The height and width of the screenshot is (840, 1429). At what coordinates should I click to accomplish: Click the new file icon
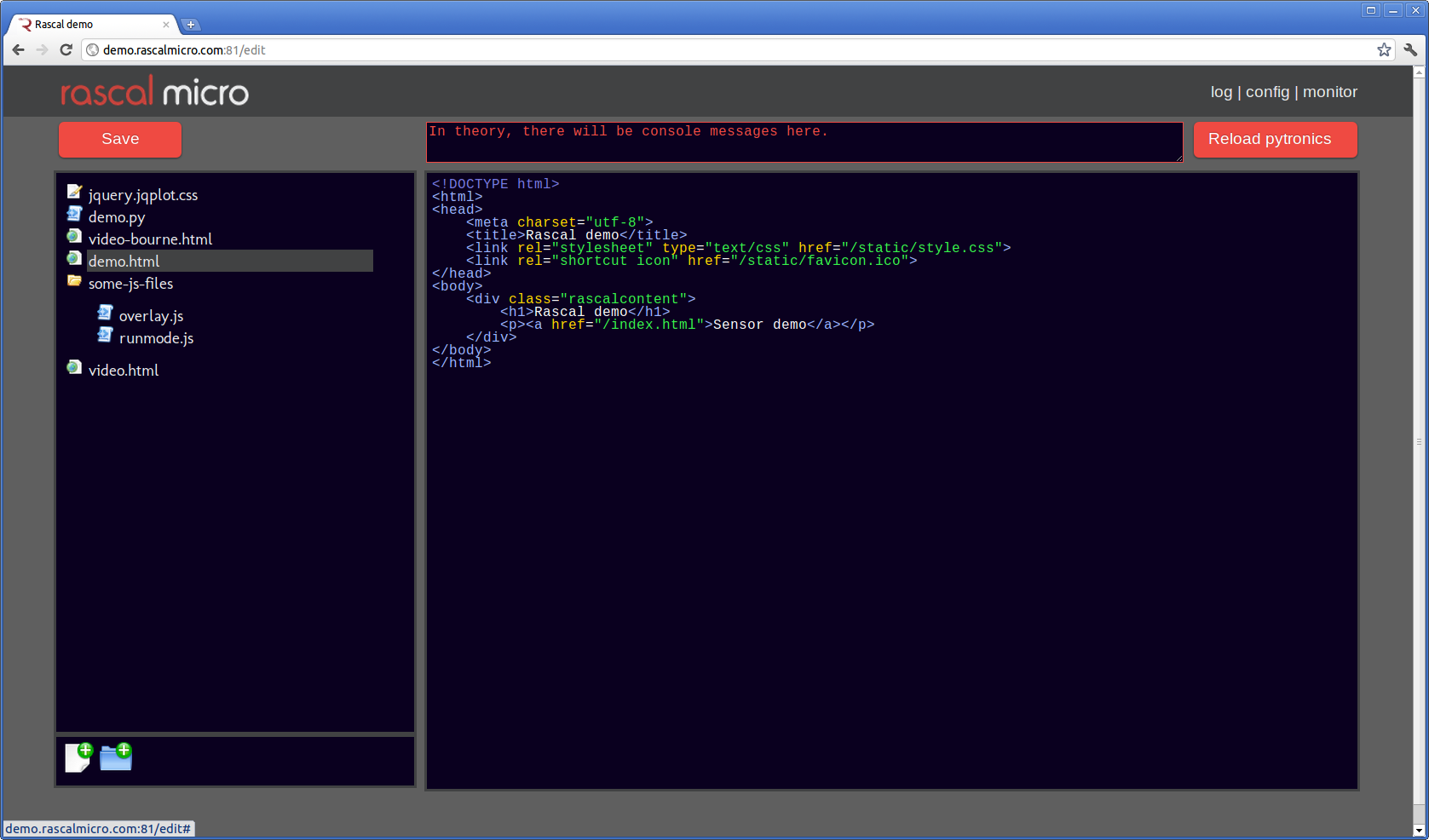pos(78,757)
